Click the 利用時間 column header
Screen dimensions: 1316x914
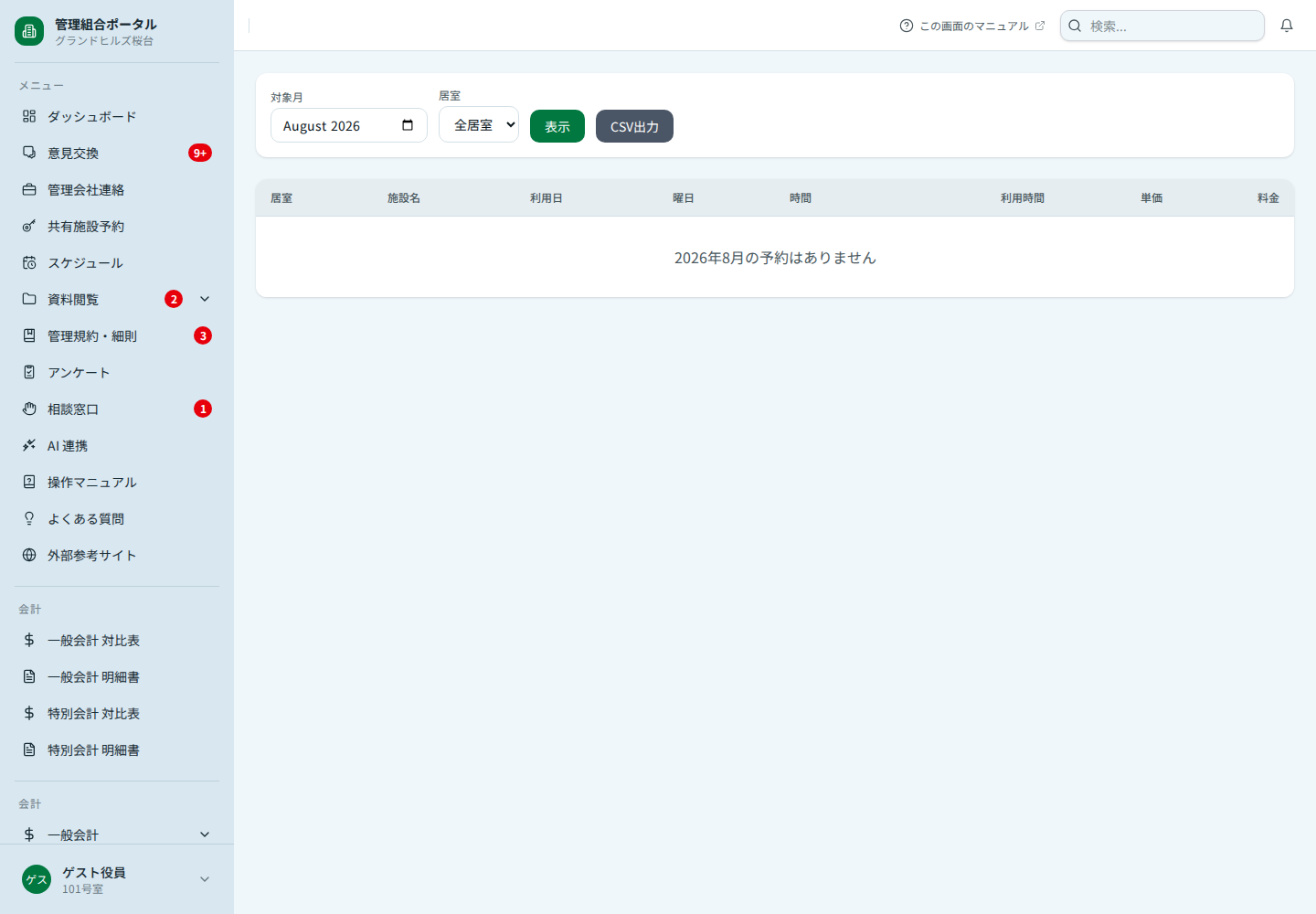tap(1023, 197)
